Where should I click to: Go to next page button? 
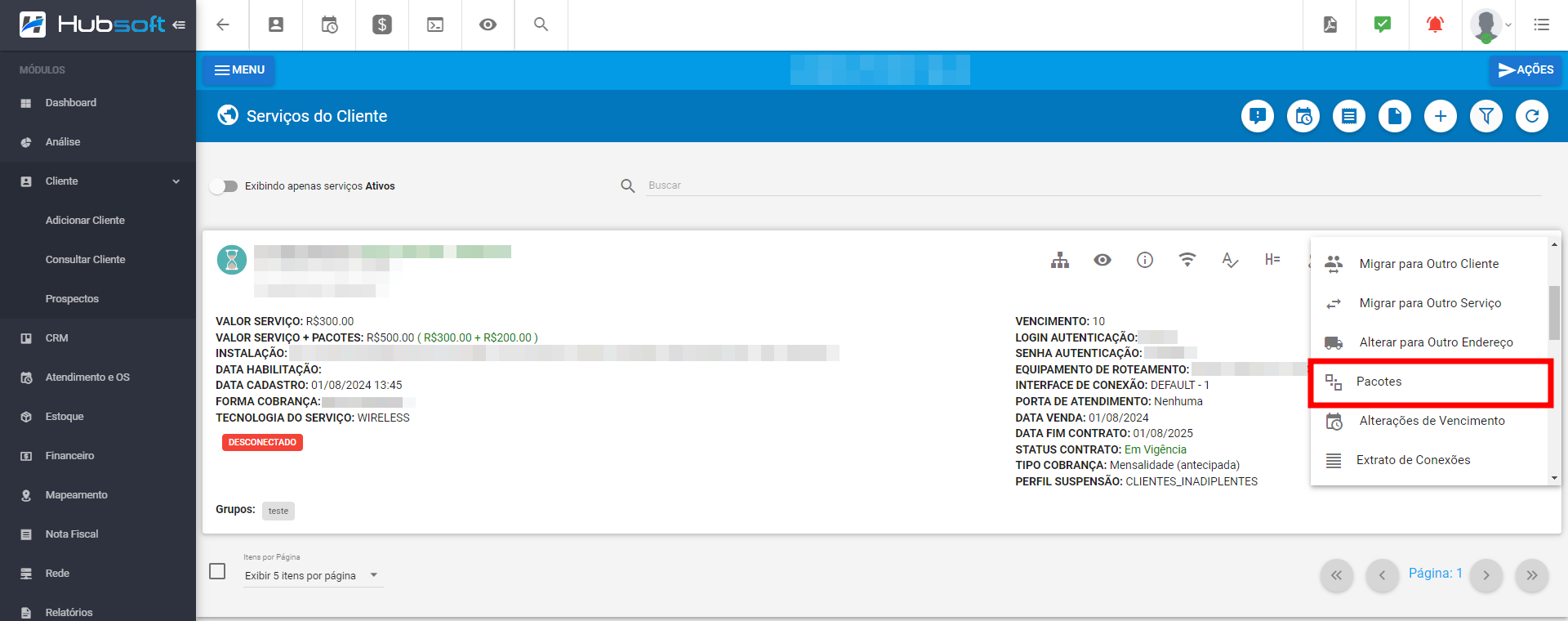tap(1486, 575)
